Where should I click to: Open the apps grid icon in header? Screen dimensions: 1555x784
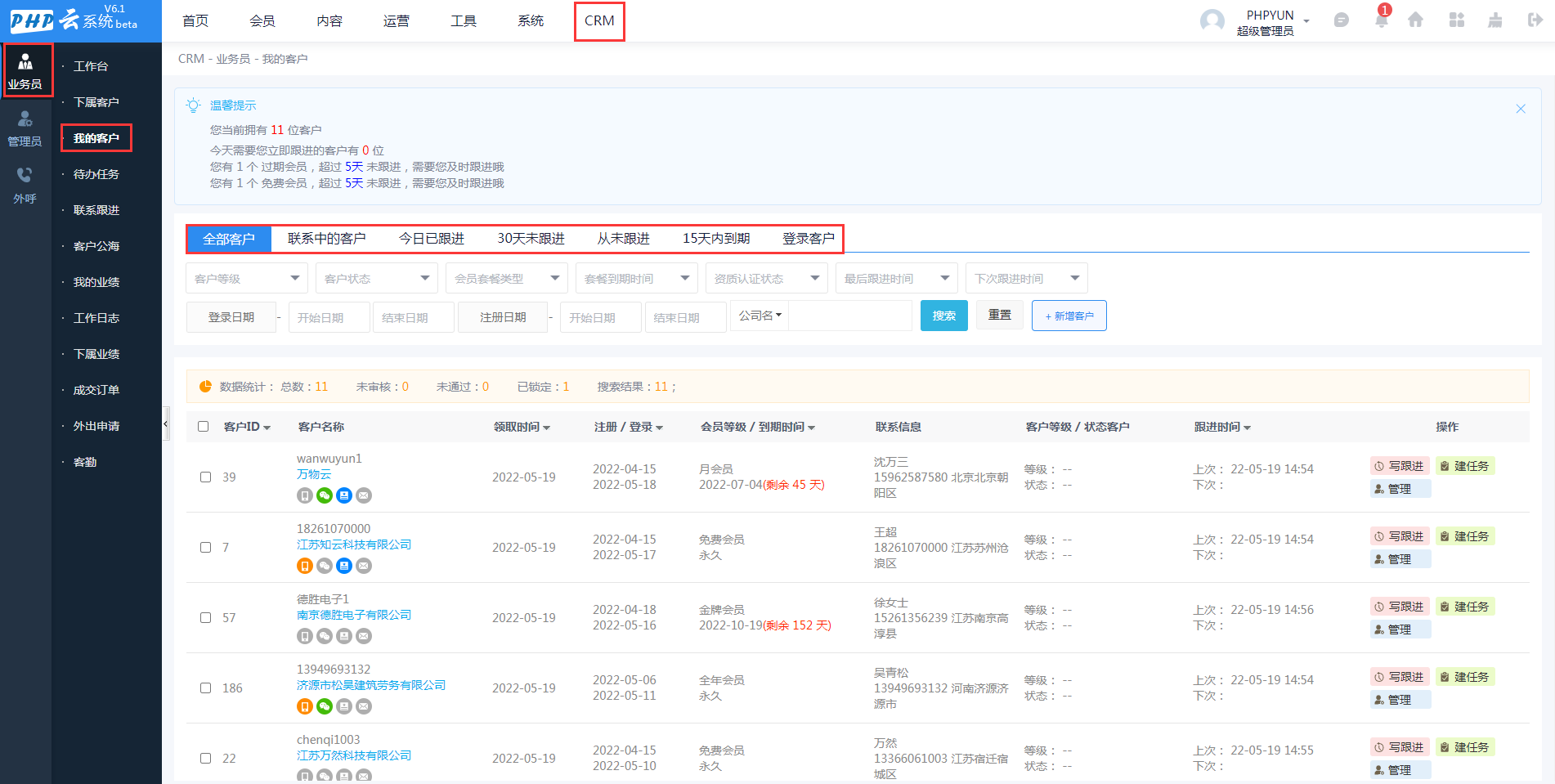point(1457,20)
